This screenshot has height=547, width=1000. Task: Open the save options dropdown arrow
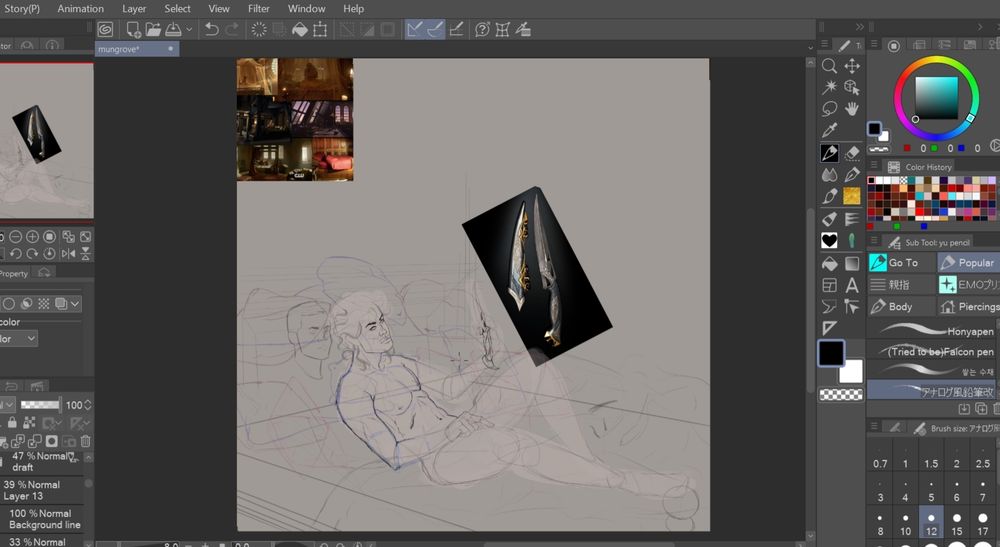pos(189,29)
